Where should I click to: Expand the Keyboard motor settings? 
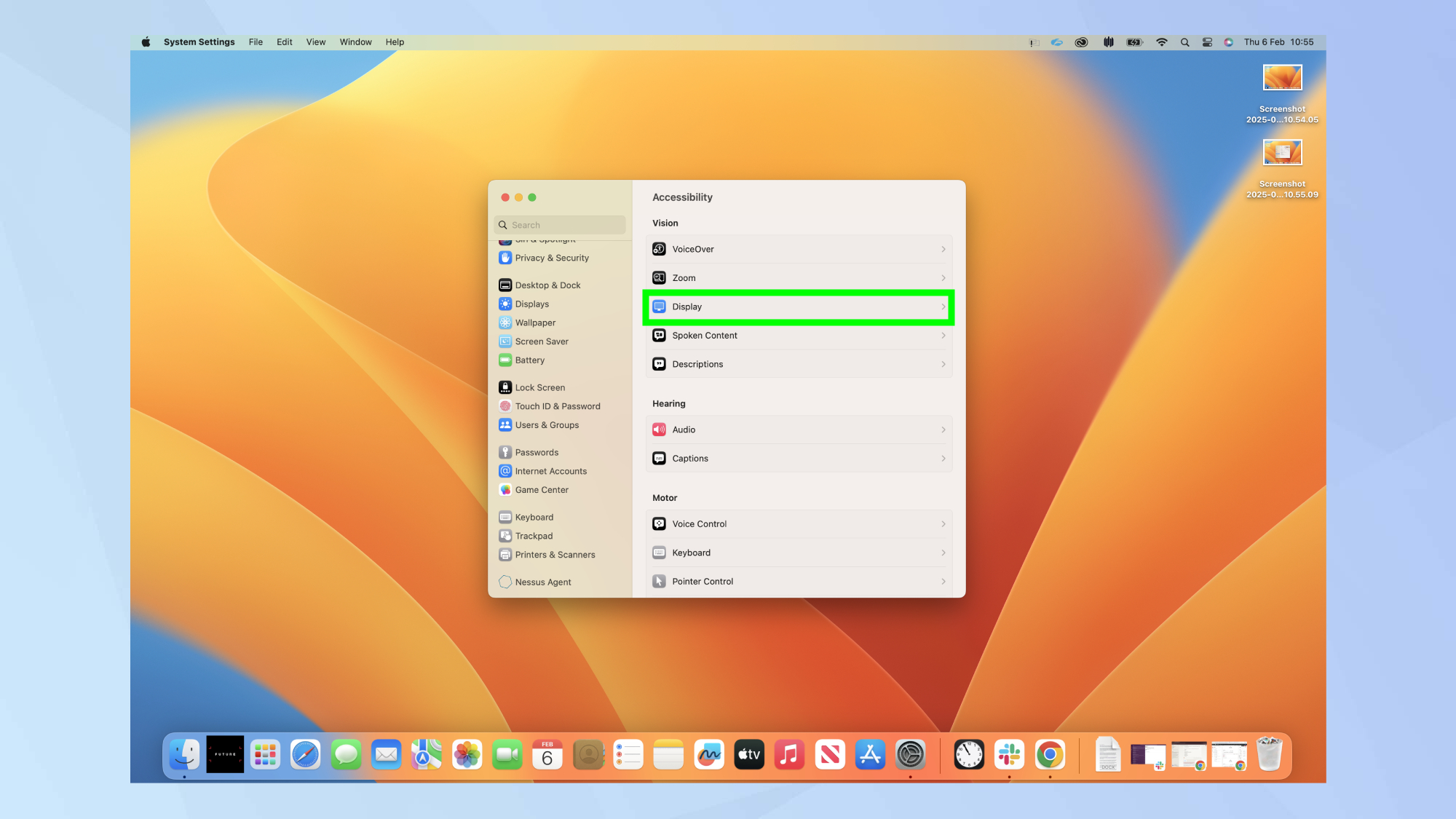point(799,553)
